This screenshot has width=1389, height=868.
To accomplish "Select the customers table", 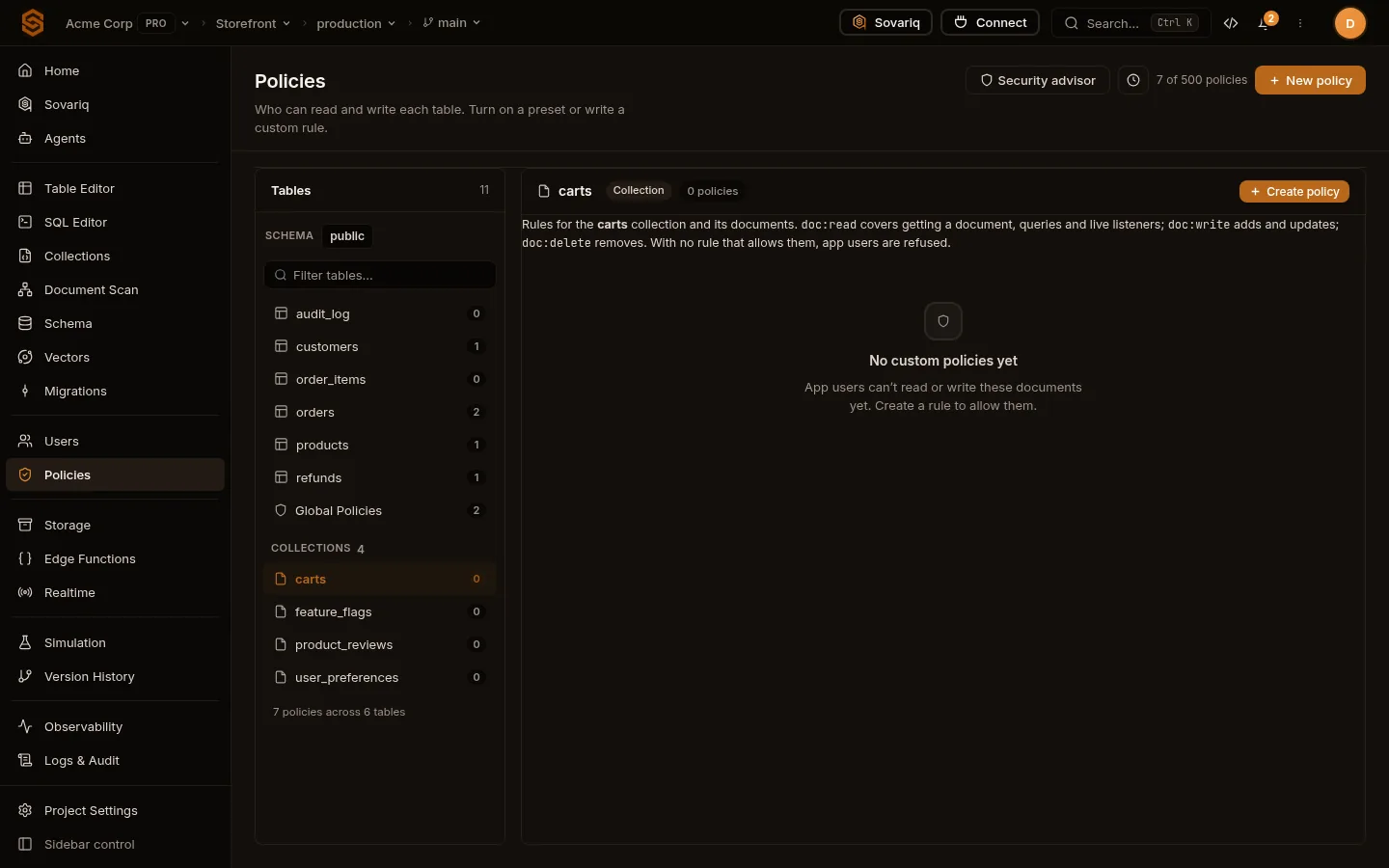I will [380, 346].
